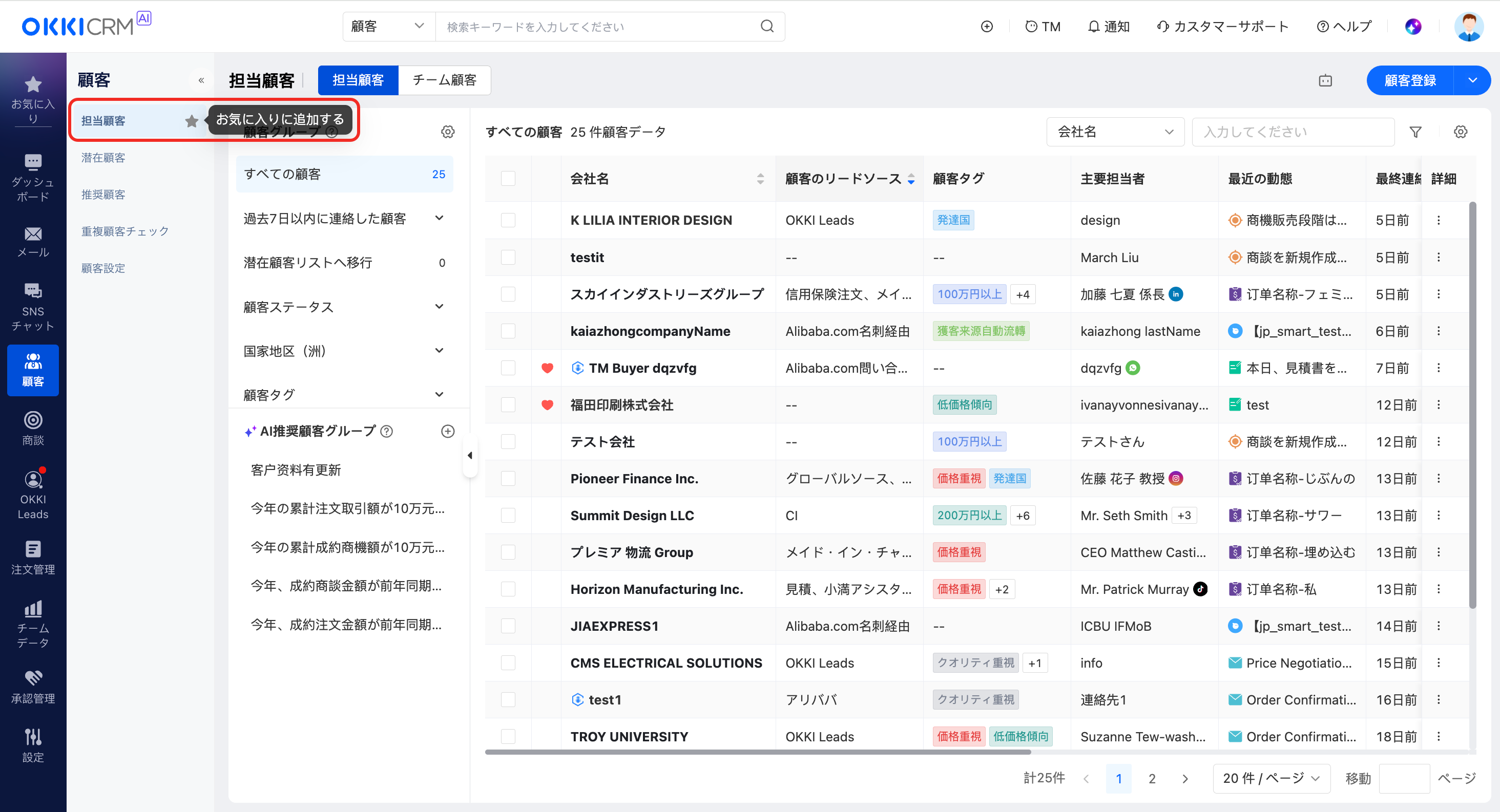Open the Mail (メール) sidebar icon
This screenshot has height=812, width=1500.
33,242
